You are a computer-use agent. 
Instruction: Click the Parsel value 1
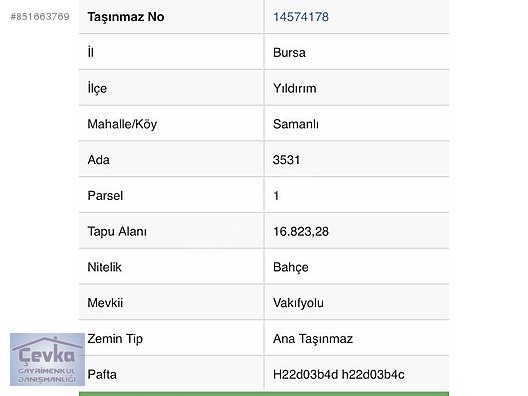[276, 196]
